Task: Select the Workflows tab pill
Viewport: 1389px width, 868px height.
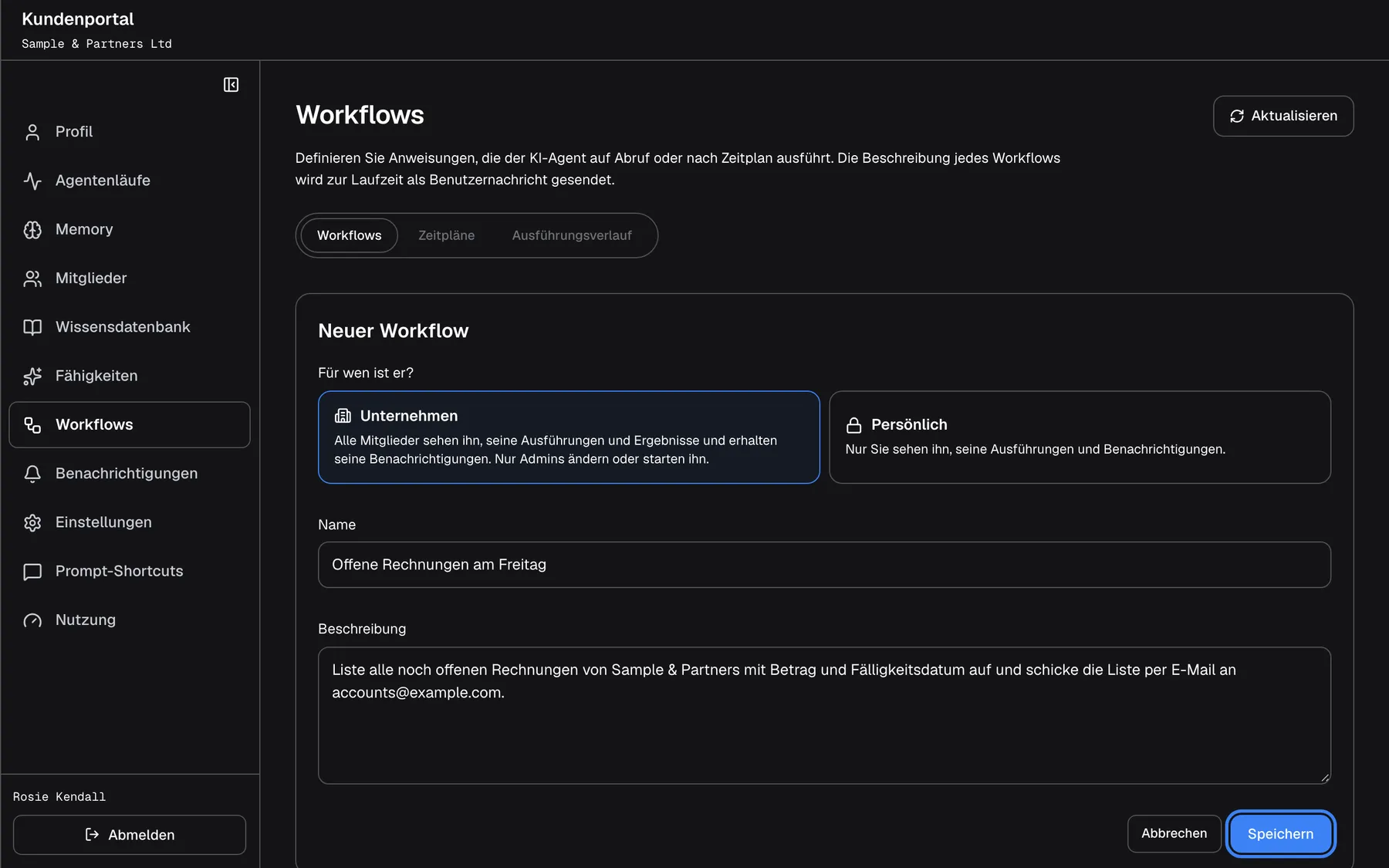Action: (x=349, y=235)
